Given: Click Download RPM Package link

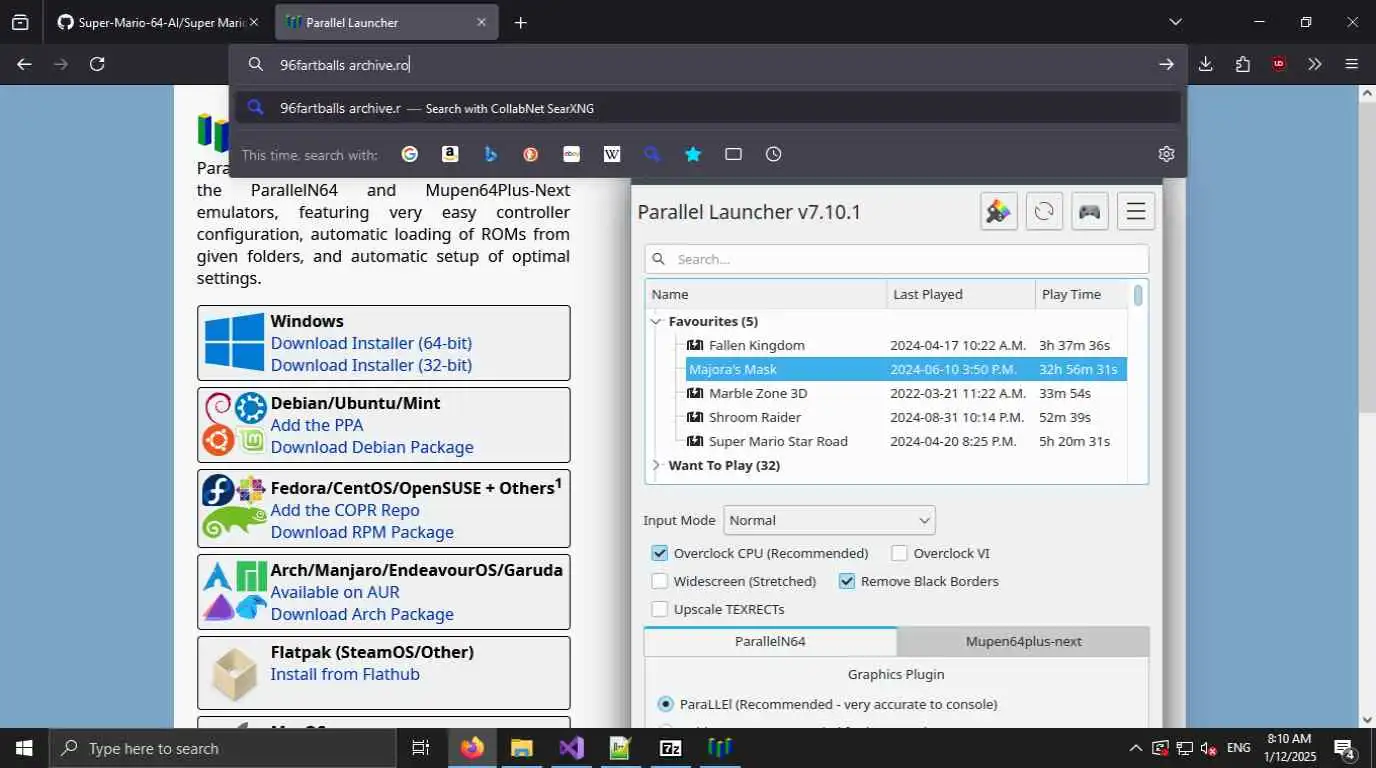Looking at the screenshot, I should (x=362, y=532).
